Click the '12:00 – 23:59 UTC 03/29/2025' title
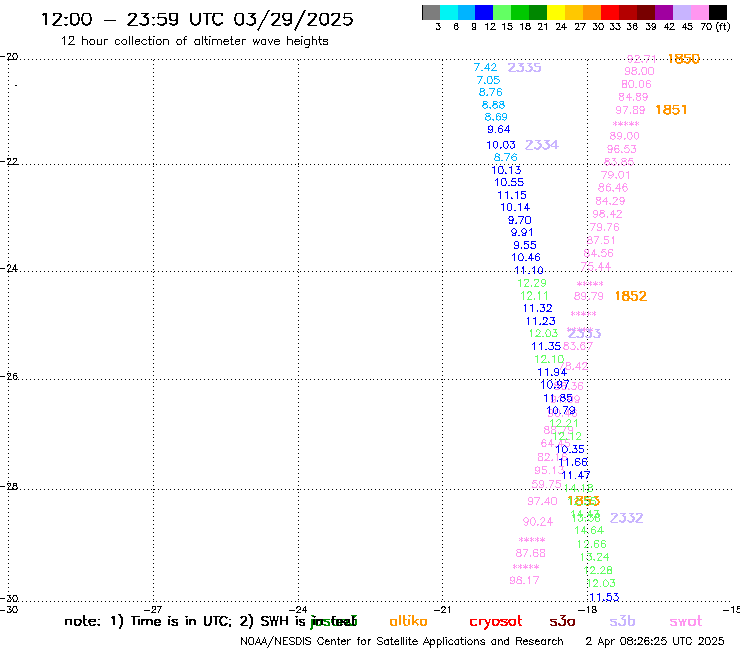The width and height of the screenshot is (740, 650). (197, 19)
